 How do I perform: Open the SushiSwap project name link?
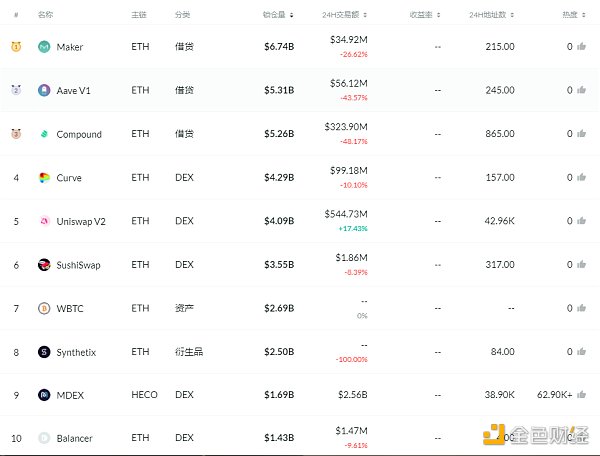pyautogui.click(x=78, y=265)
